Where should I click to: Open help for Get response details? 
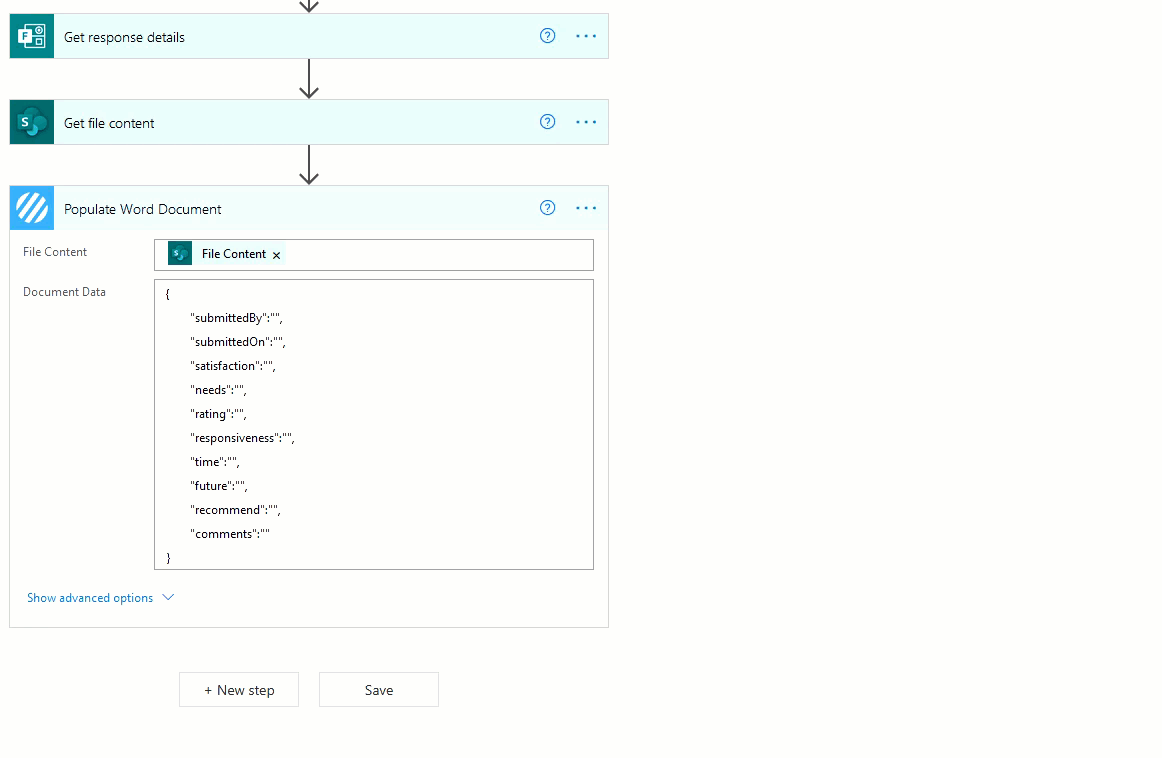548,36
